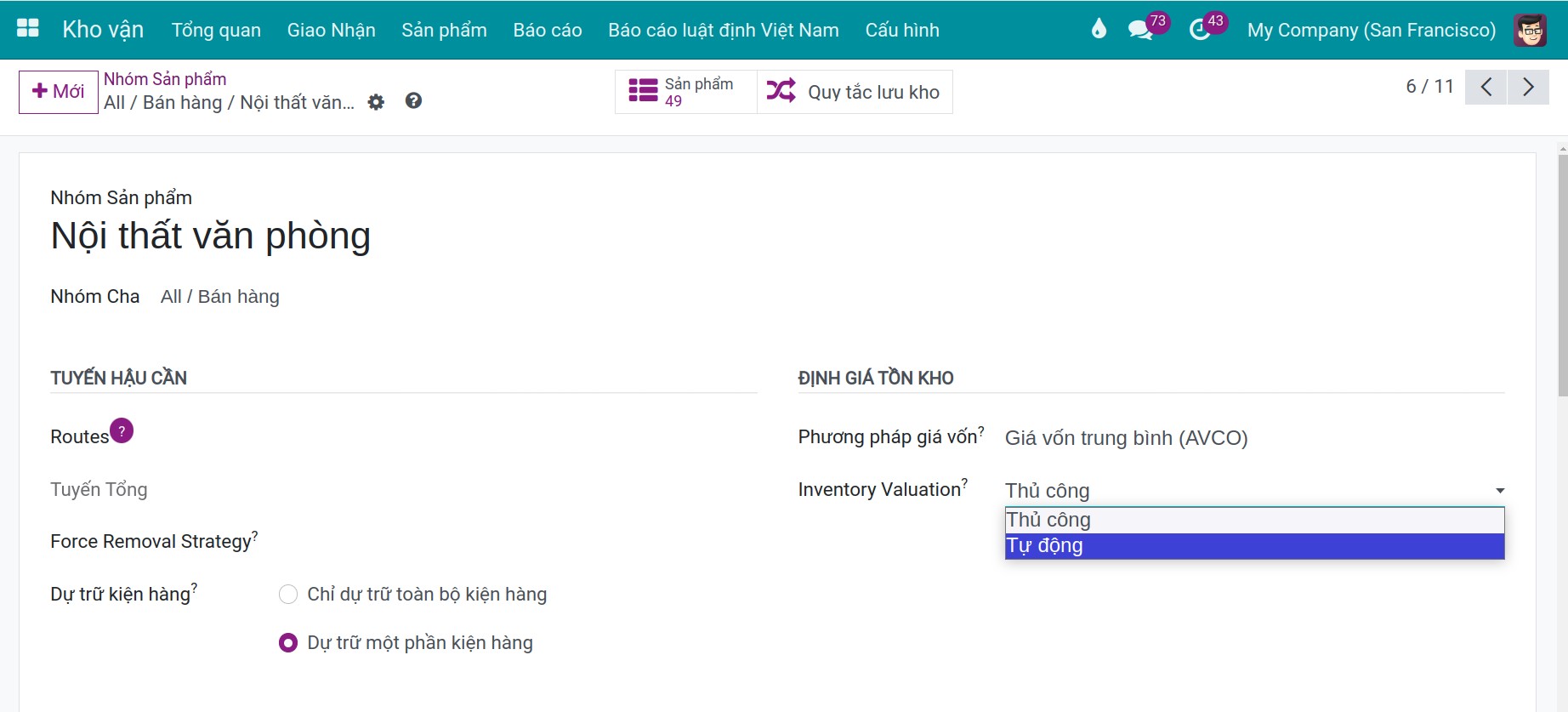Open the 'Giao Nhận' menu
Viewport: 1568px width, 712px height.
pos(332,30)
